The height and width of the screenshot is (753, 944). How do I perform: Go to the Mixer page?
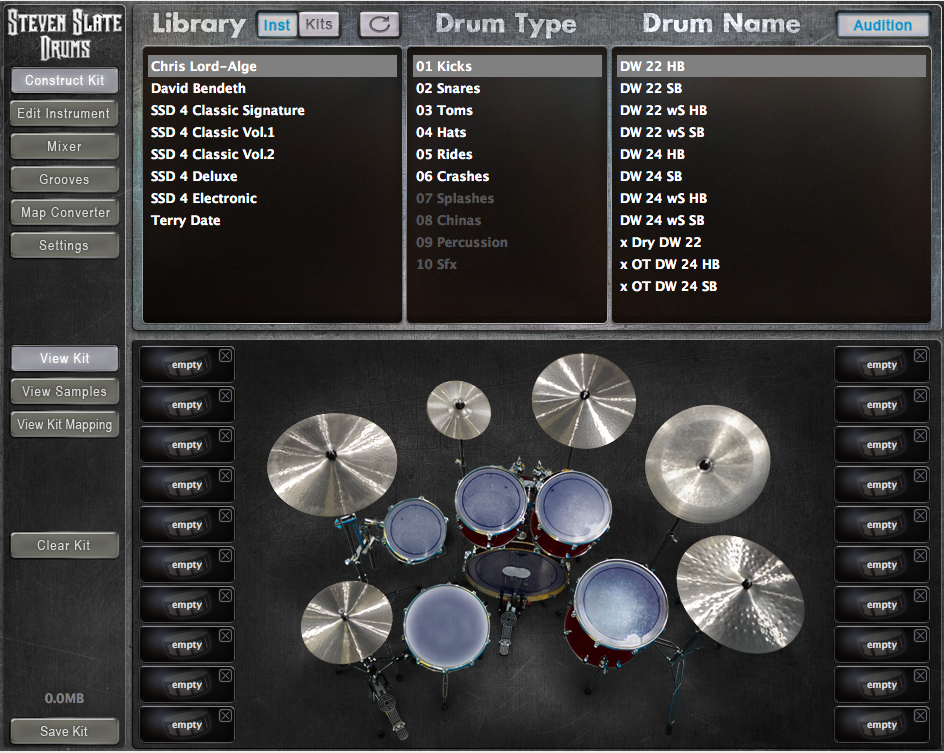(64, 146)
